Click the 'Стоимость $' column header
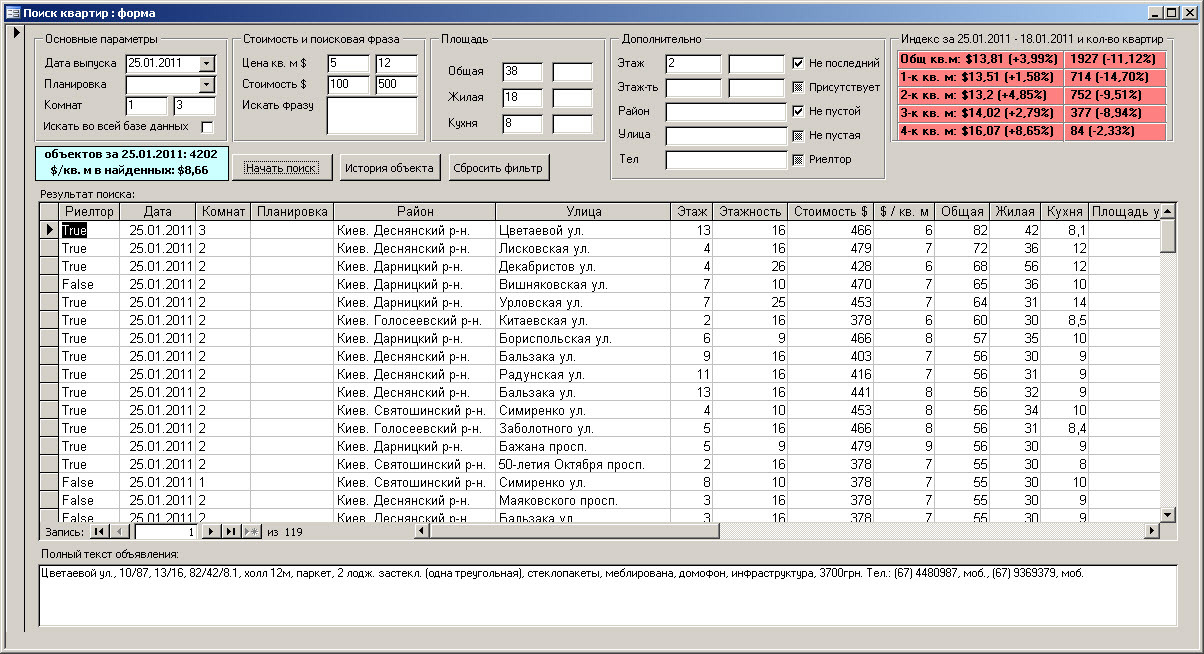 (x=830, y=211)
